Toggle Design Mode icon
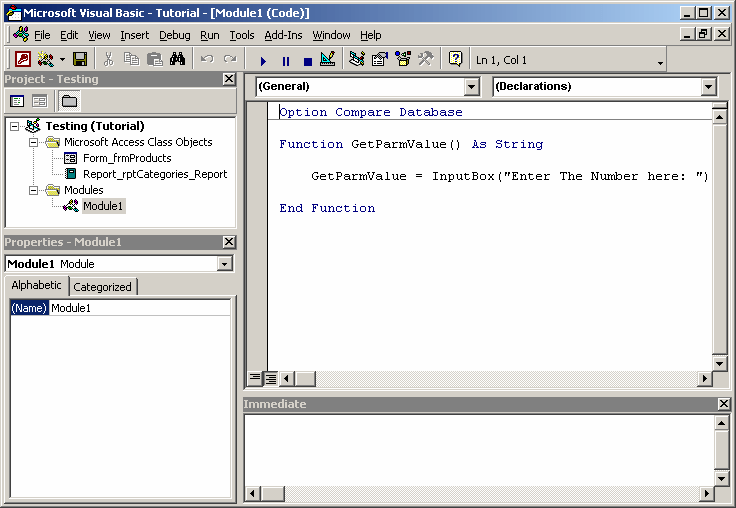 pos(328,60)
